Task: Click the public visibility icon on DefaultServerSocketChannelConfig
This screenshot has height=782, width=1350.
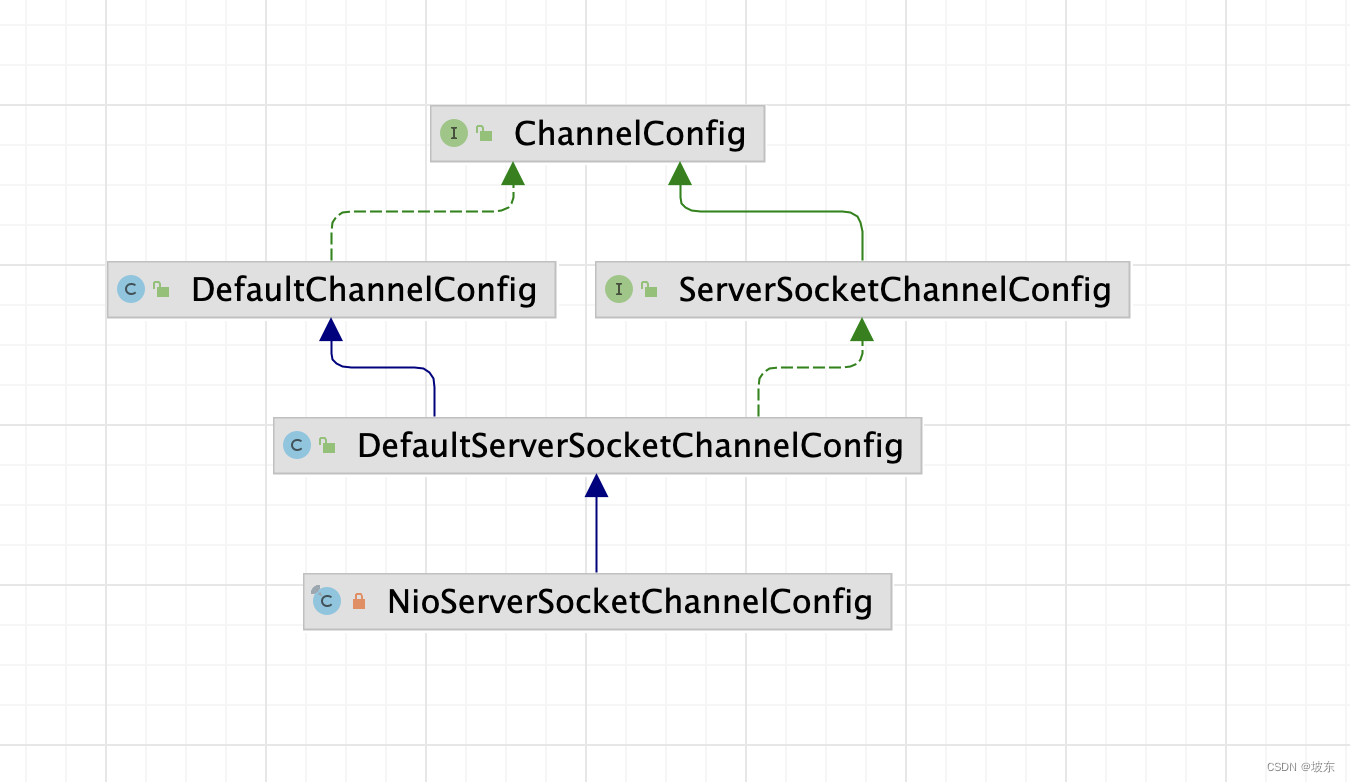Action: pos(327,445)
